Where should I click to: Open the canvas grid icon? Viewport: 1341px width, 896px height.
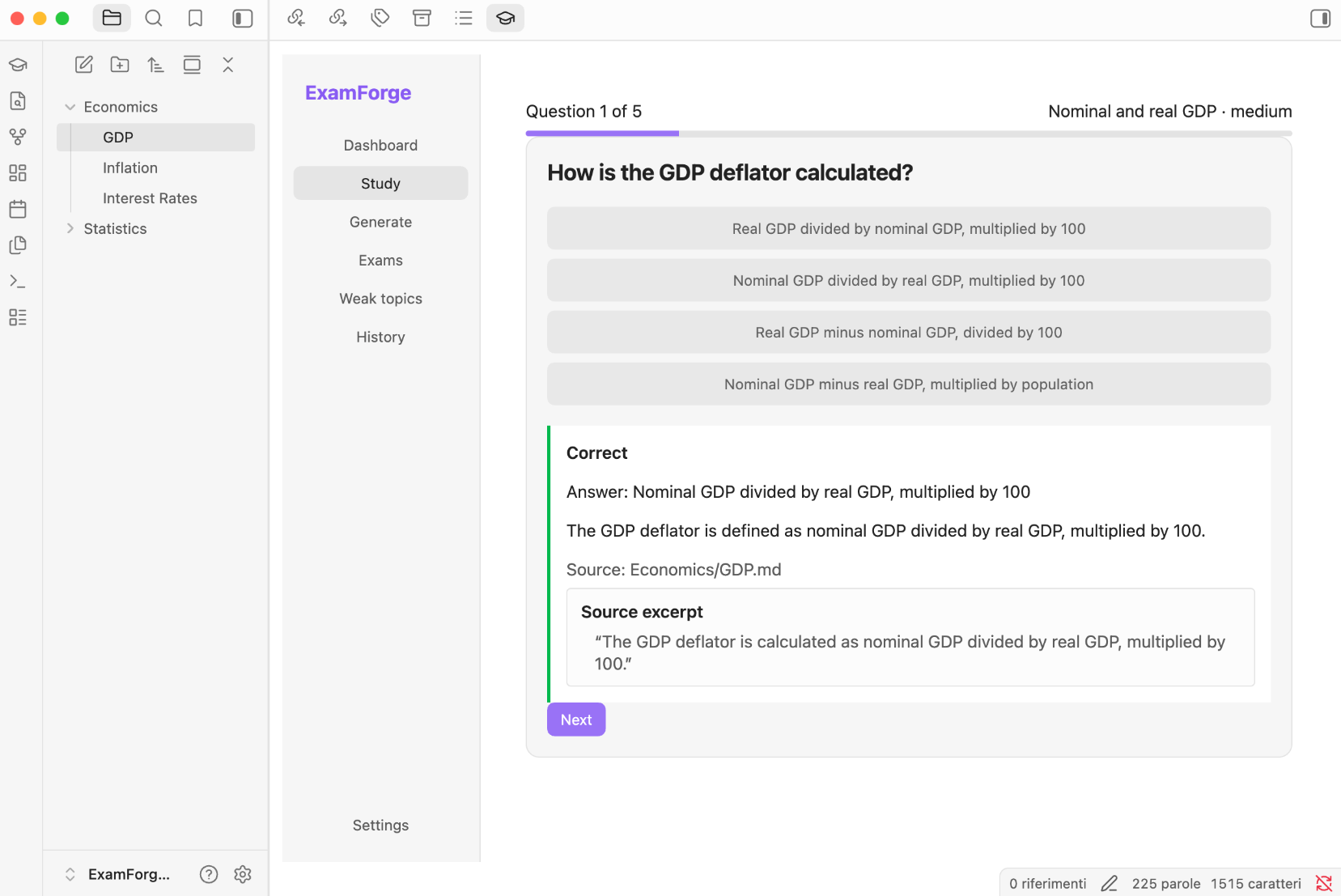(18, 173)
